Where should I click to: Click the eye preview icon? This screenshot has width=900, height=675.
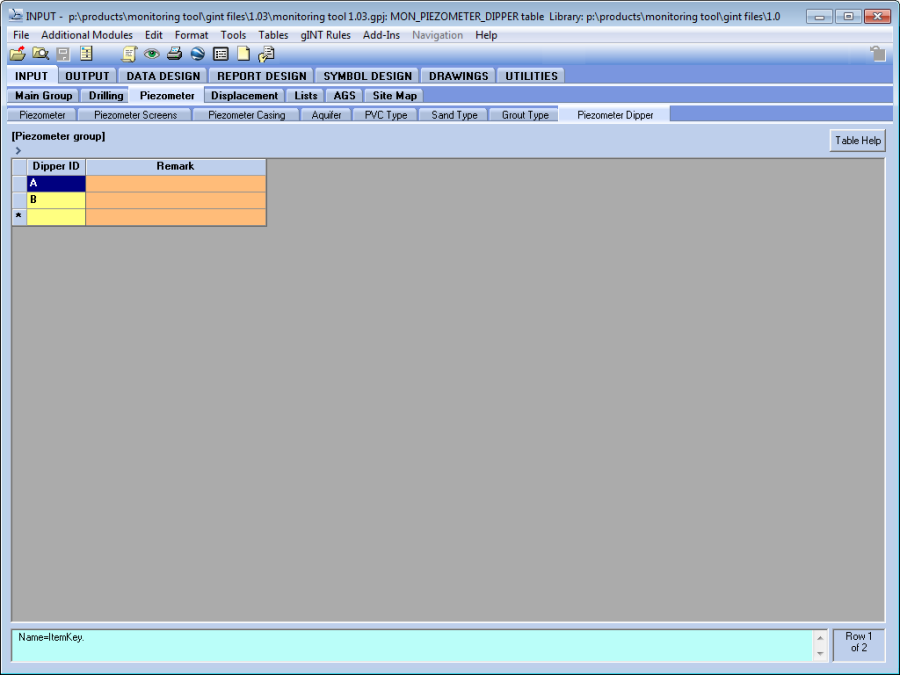152,54
